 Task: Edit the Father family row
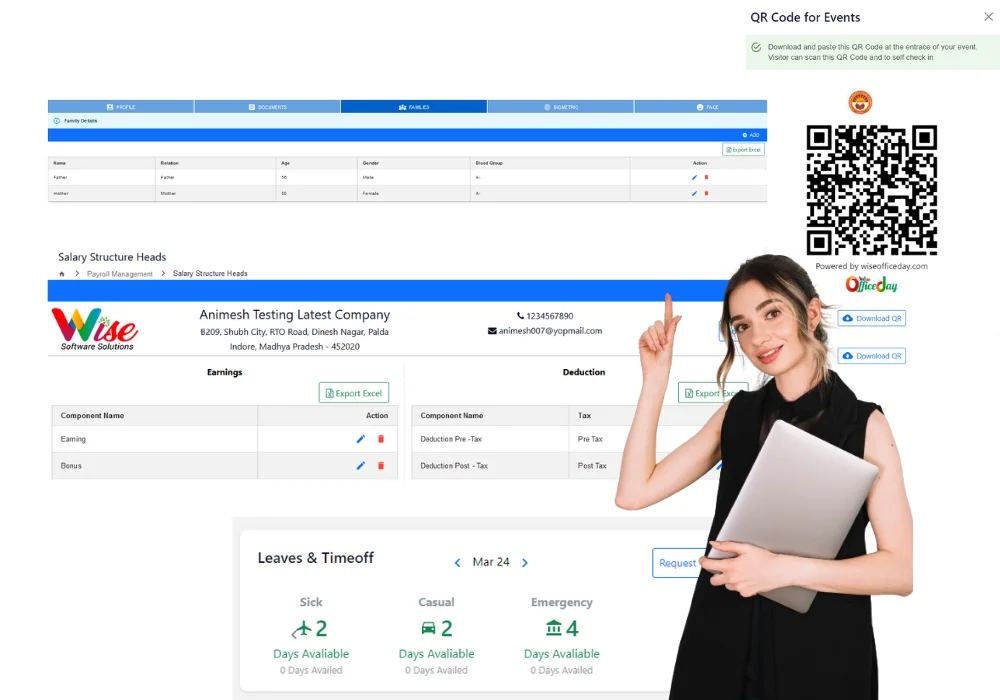point(695,177)
